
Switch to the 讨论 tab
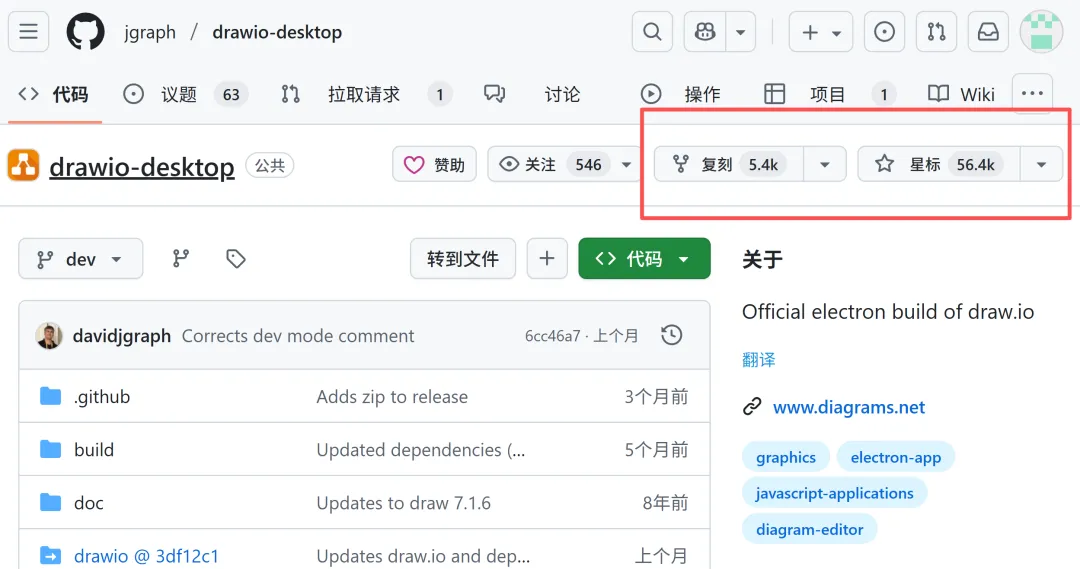(532, 94)
